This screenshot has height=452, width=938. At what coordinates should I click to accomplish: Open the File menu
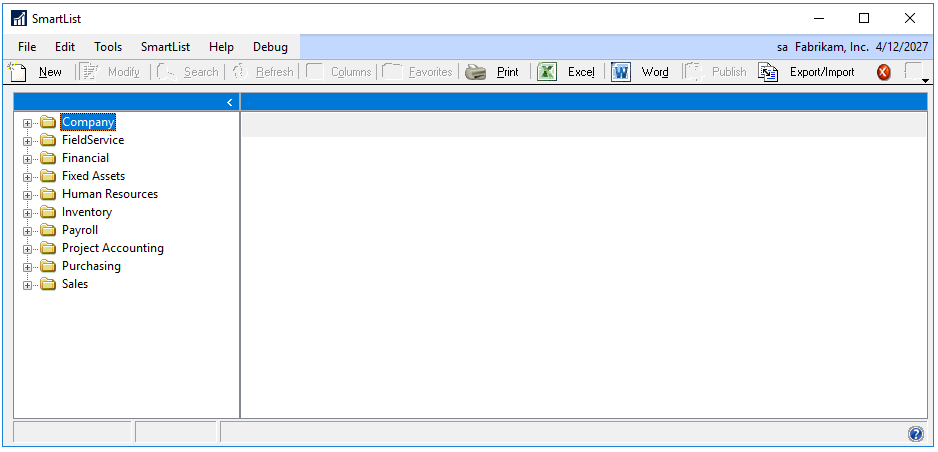click(27, 47)
